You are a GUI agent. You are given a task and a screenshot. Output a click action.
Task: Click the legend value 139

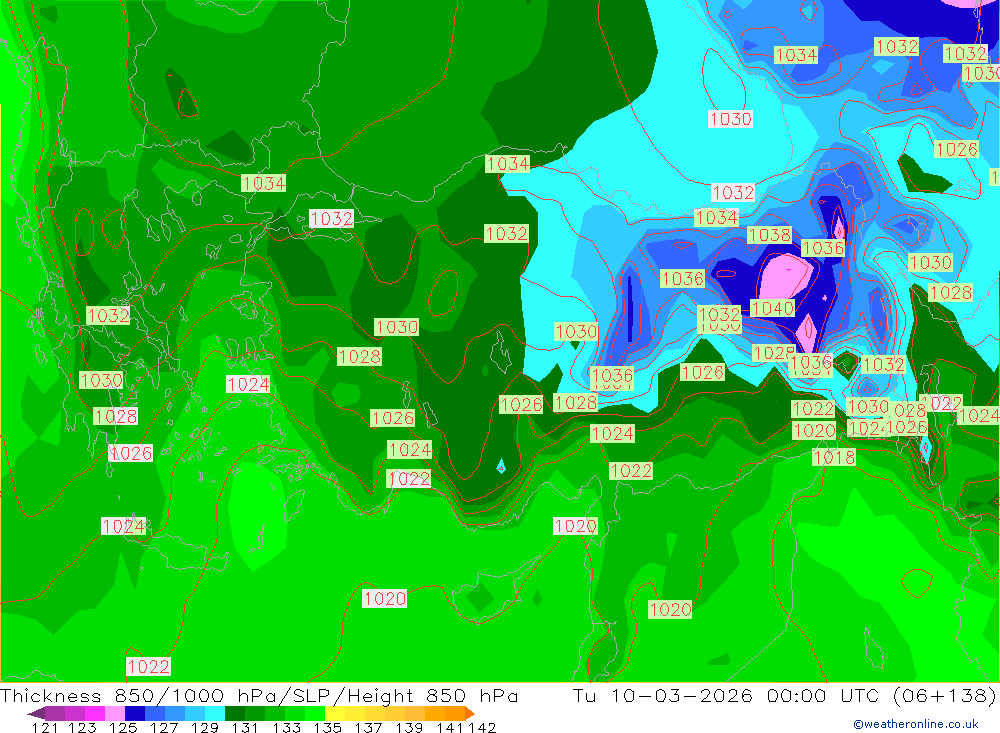pos(409,727)
